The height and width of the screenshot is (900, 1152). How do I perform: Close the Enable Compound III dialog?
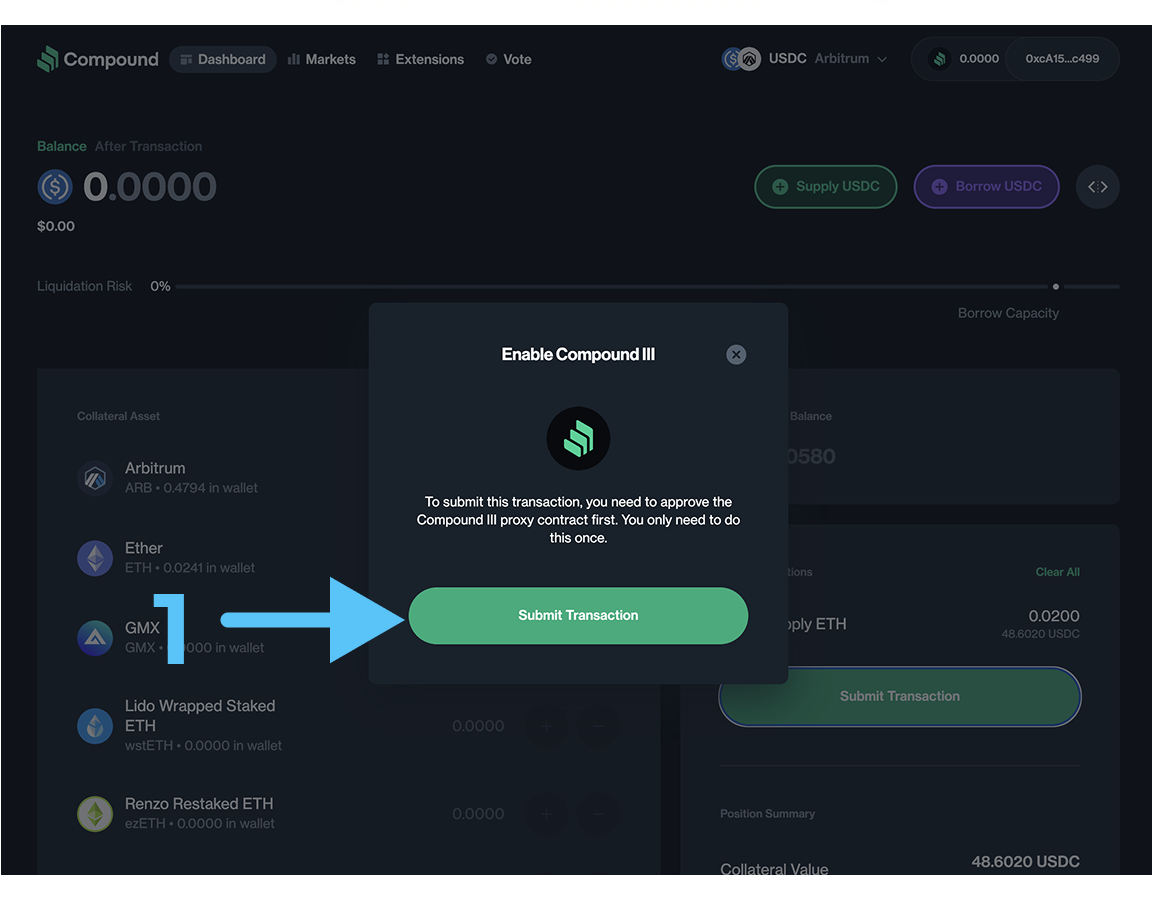(x=736, y=354)
